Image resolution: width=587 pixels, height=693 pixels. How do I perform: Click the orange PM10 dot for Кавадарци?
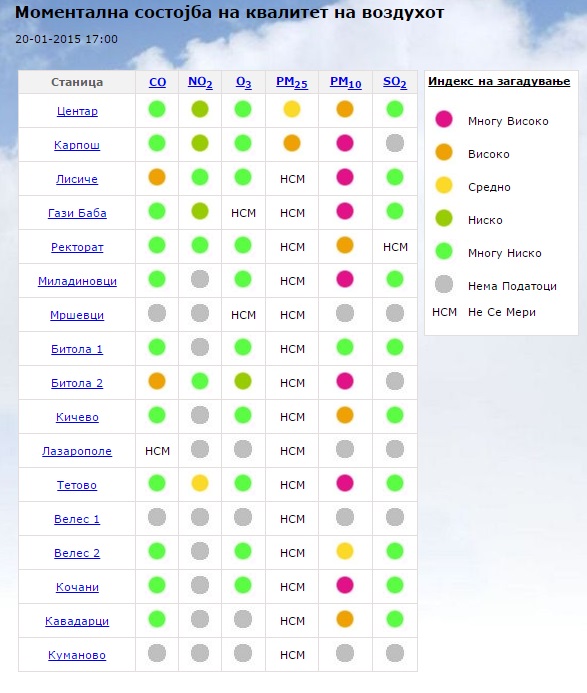click(345, 619)
